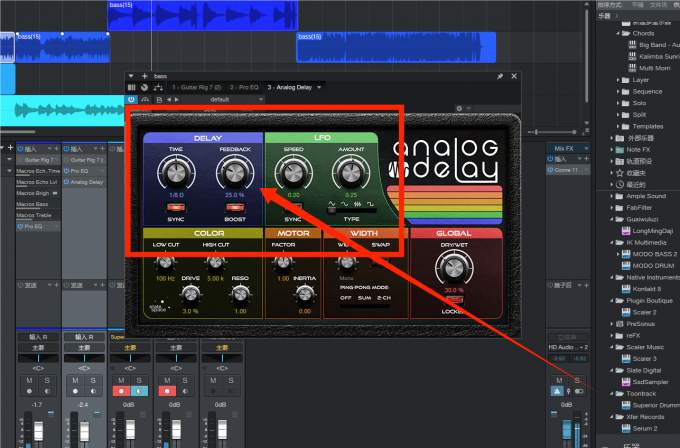Pin the Analog Delay plugin window

pyautogui.click(x=500, y=76)
